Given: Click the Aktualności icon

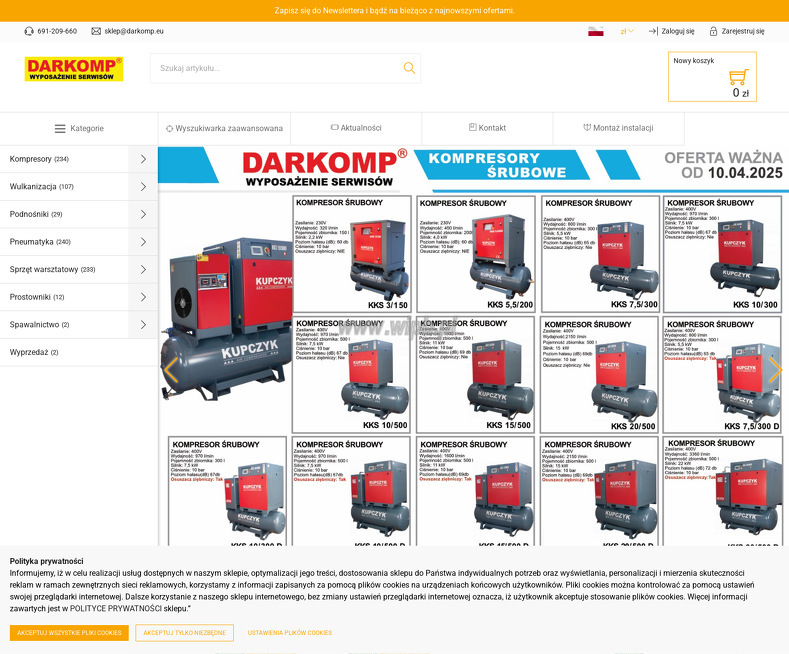Looking at the screenshot, I should click(335, 127).
